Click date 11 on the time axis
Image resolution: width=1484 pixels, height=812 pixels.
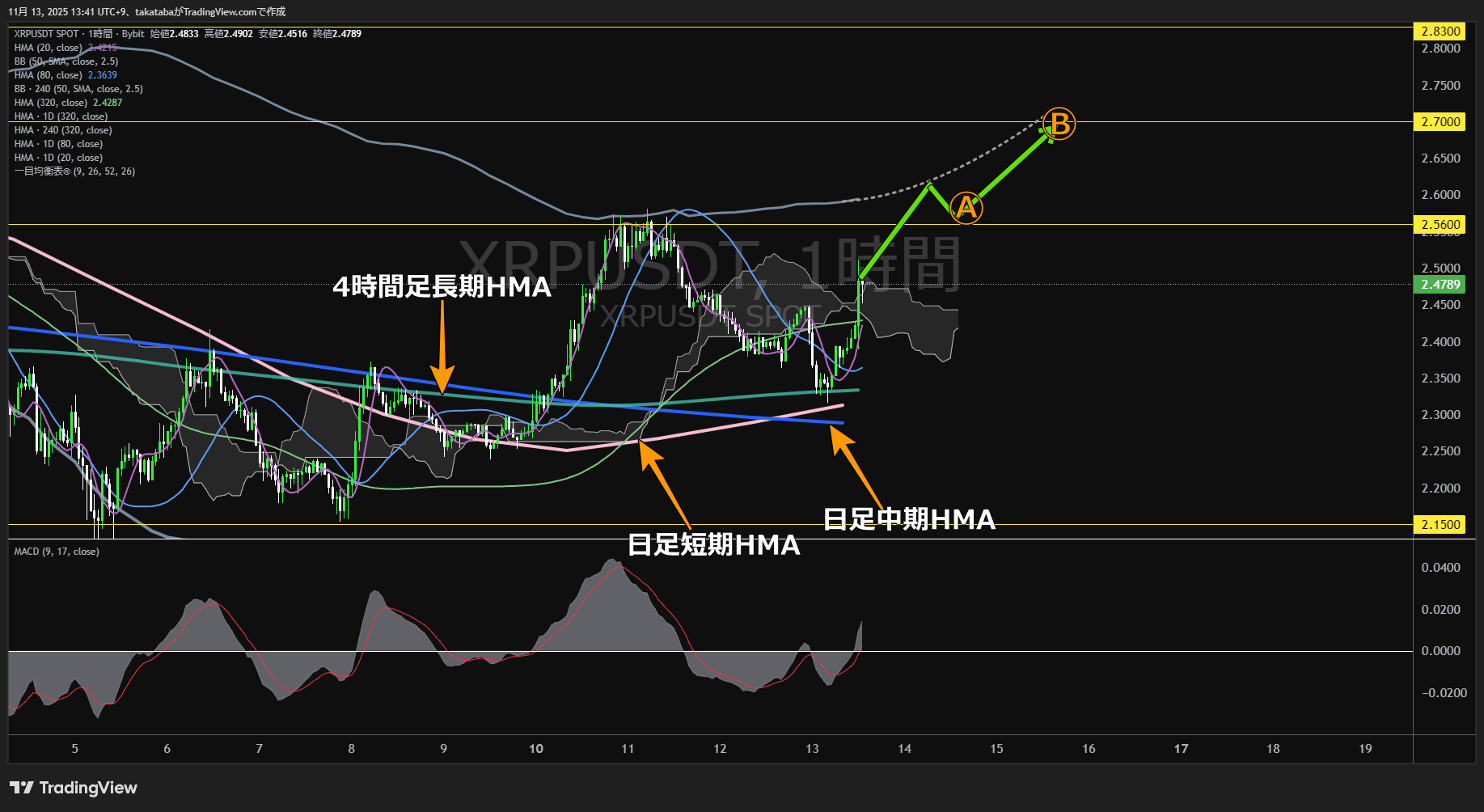pyautogui.click(x=628, y=749)
